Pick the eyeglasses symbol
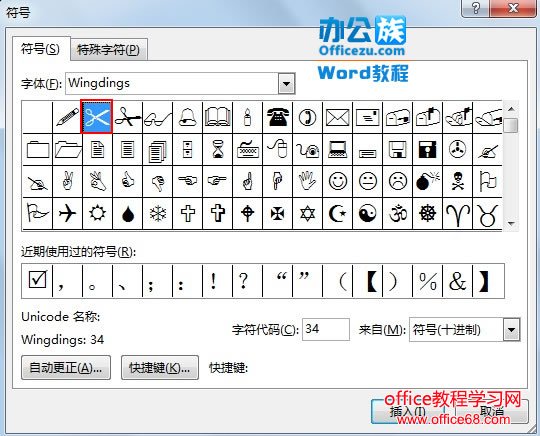This screenshot has height=436, width=540. [x=158, y=117]
